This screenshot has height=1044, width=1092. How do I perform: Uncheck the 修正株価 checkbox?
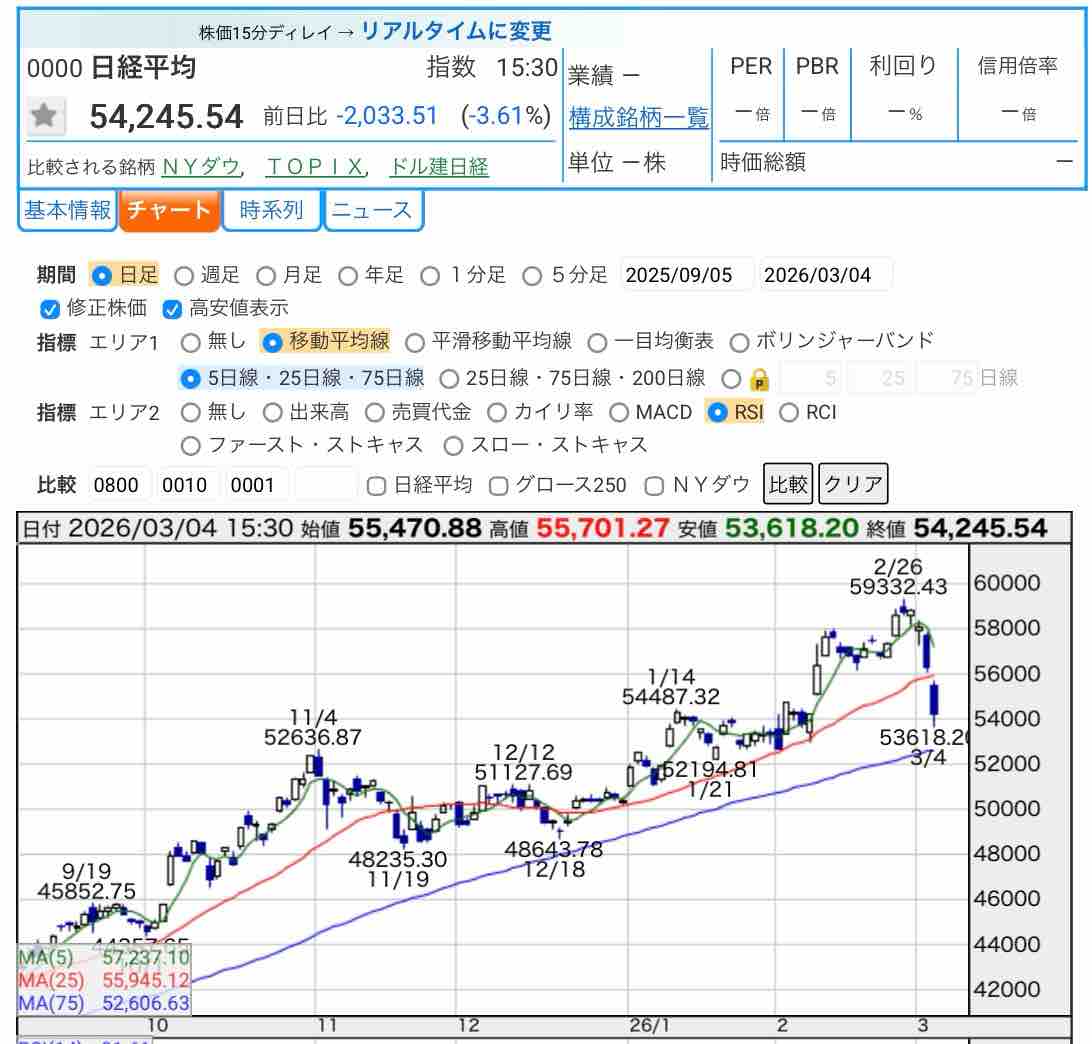tap(48, 309)
